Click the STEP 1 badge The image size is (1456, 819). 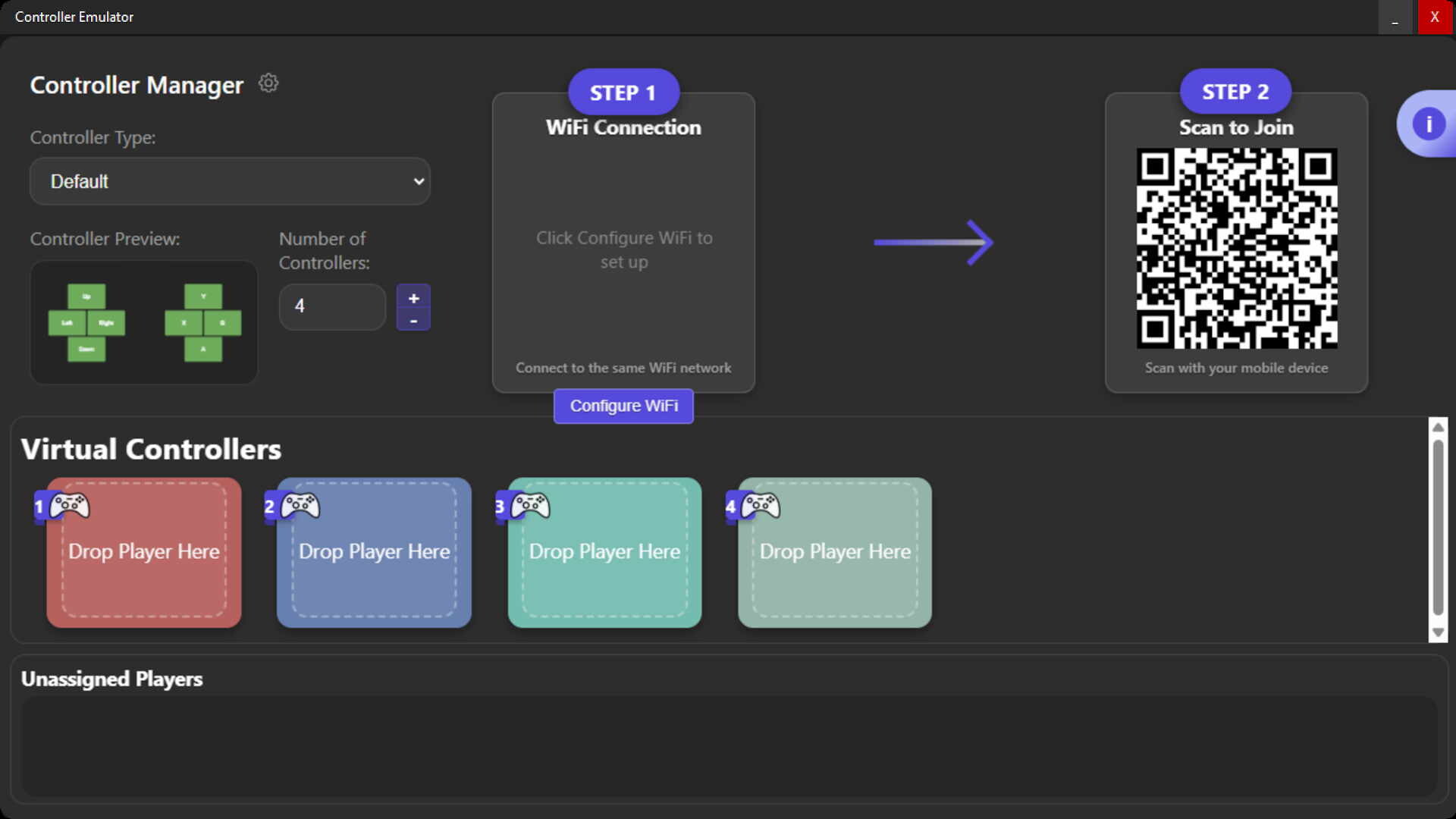pyautogui.click(x=623, y=93)
